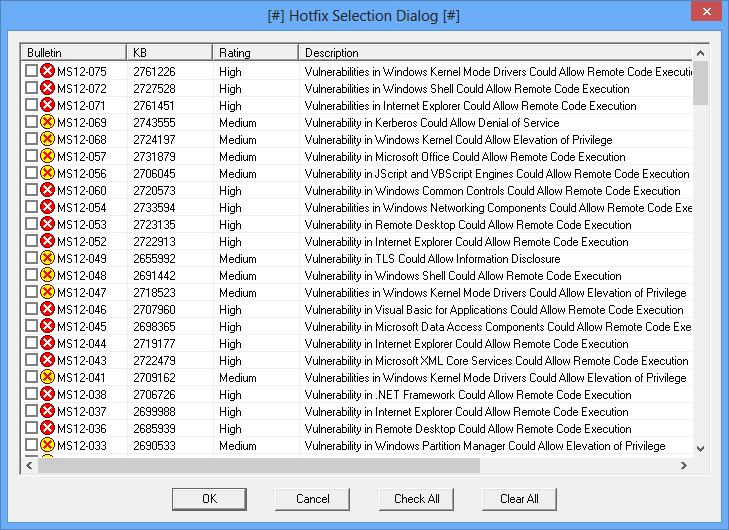729x530 pixels.
Task: Click the Windows Partition Manager vulnerability description
Action: (x=485, y=446)
